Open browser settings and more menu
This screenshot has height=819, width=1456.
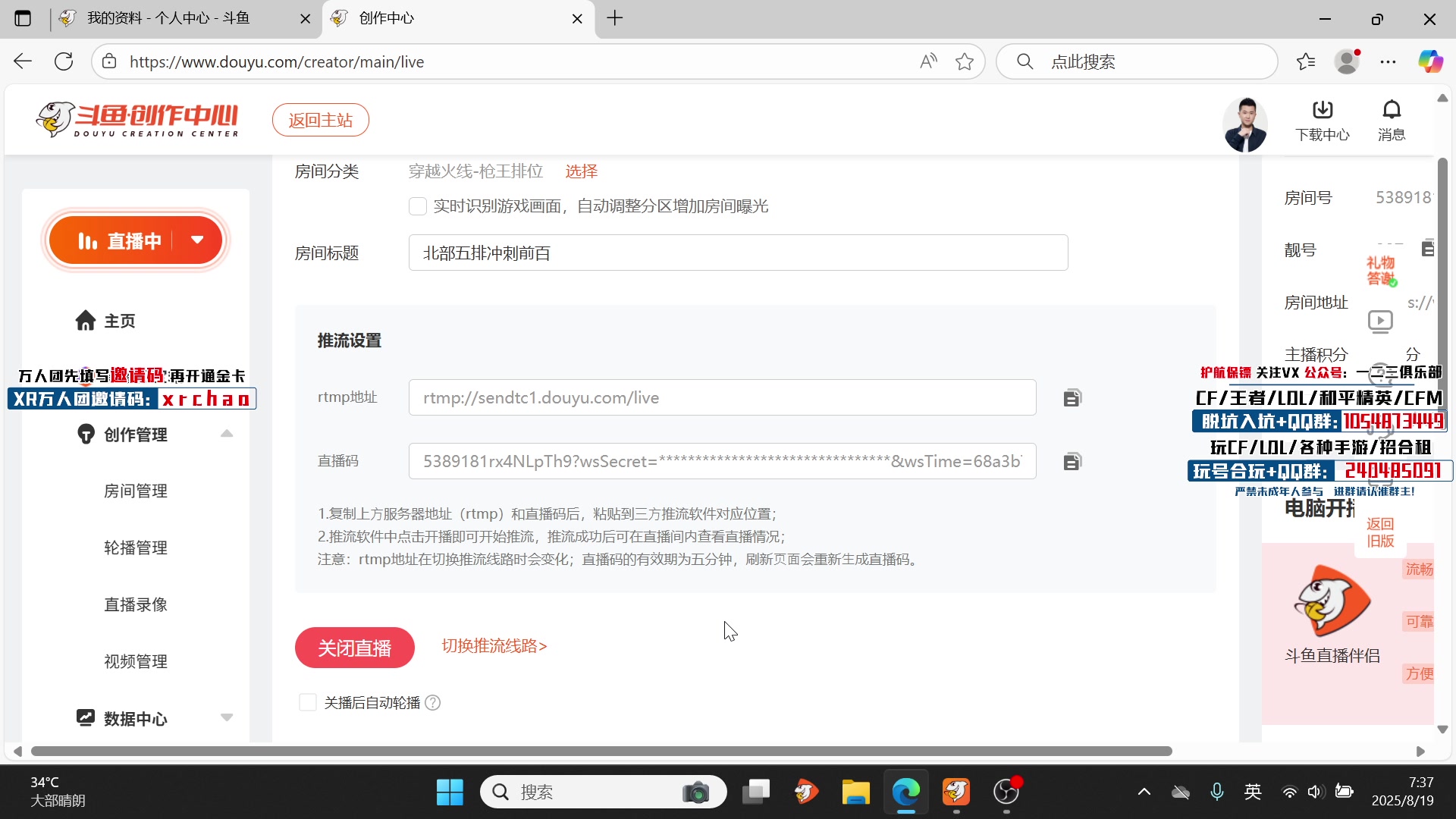[1389, 61]
